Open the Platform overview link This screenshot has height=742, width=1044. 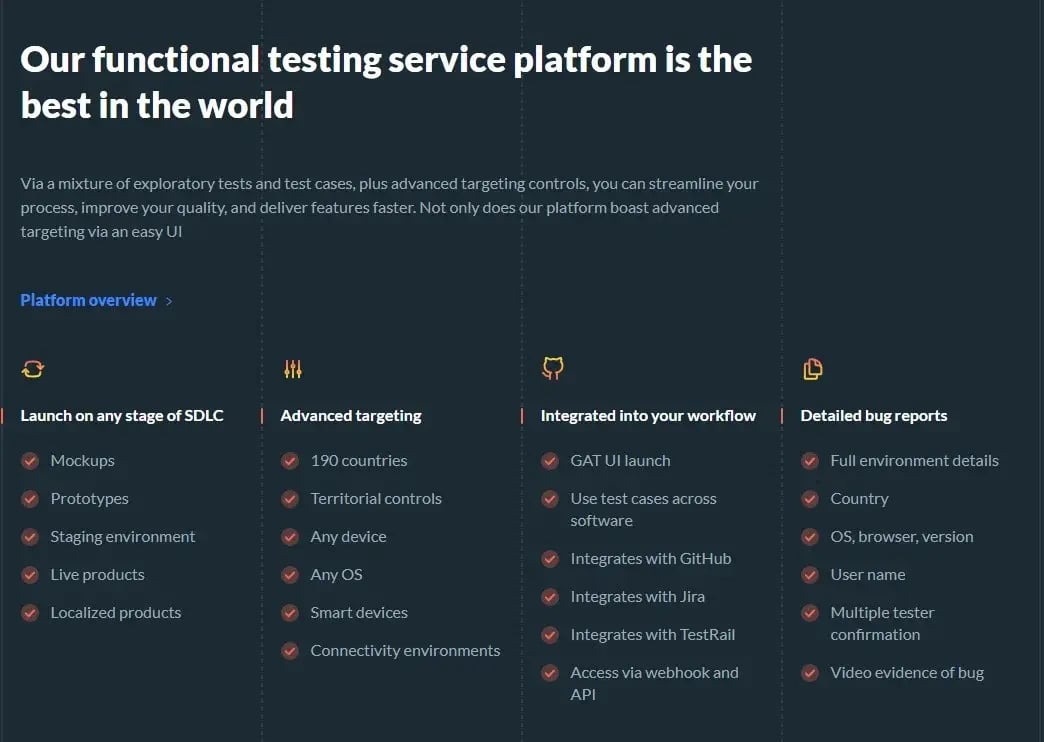coord(88,300)
